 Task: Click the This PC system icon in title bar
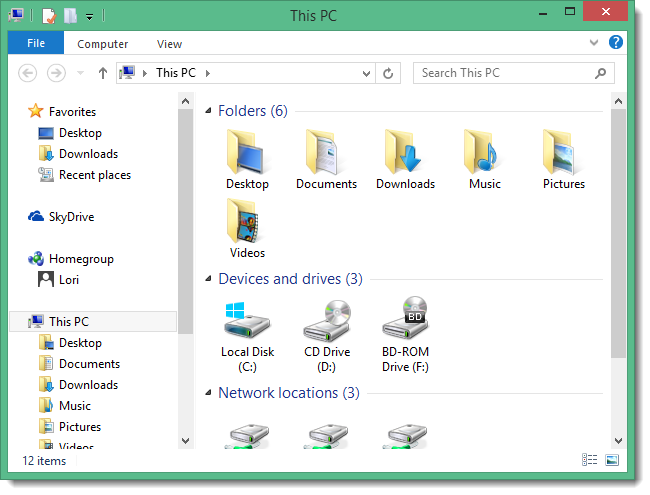coord(16,15)
